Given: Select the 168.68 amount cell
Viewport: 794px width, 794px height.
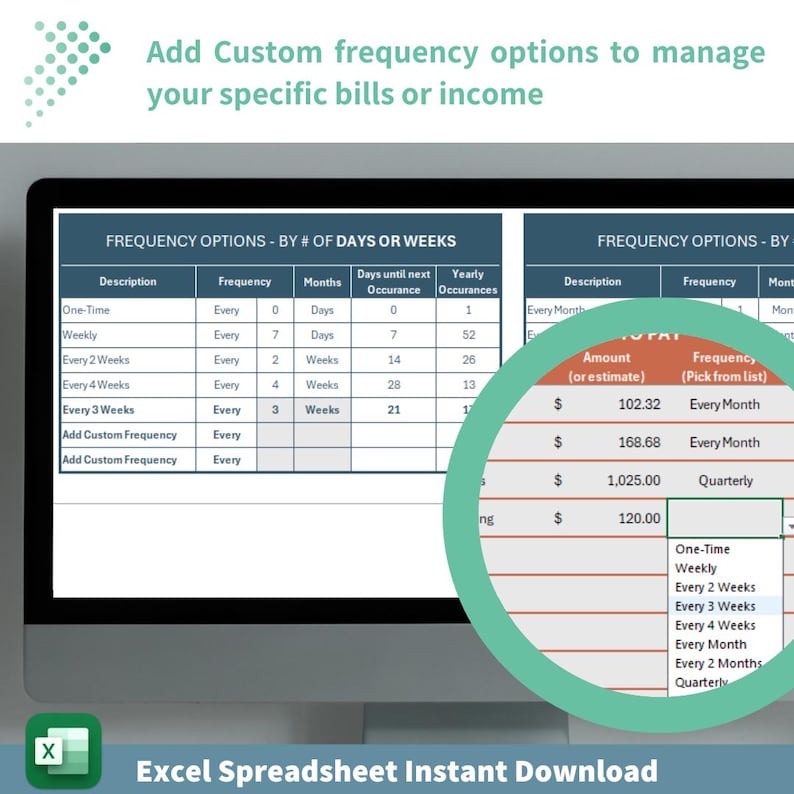Looking at the screenshot, I should 607,442.
